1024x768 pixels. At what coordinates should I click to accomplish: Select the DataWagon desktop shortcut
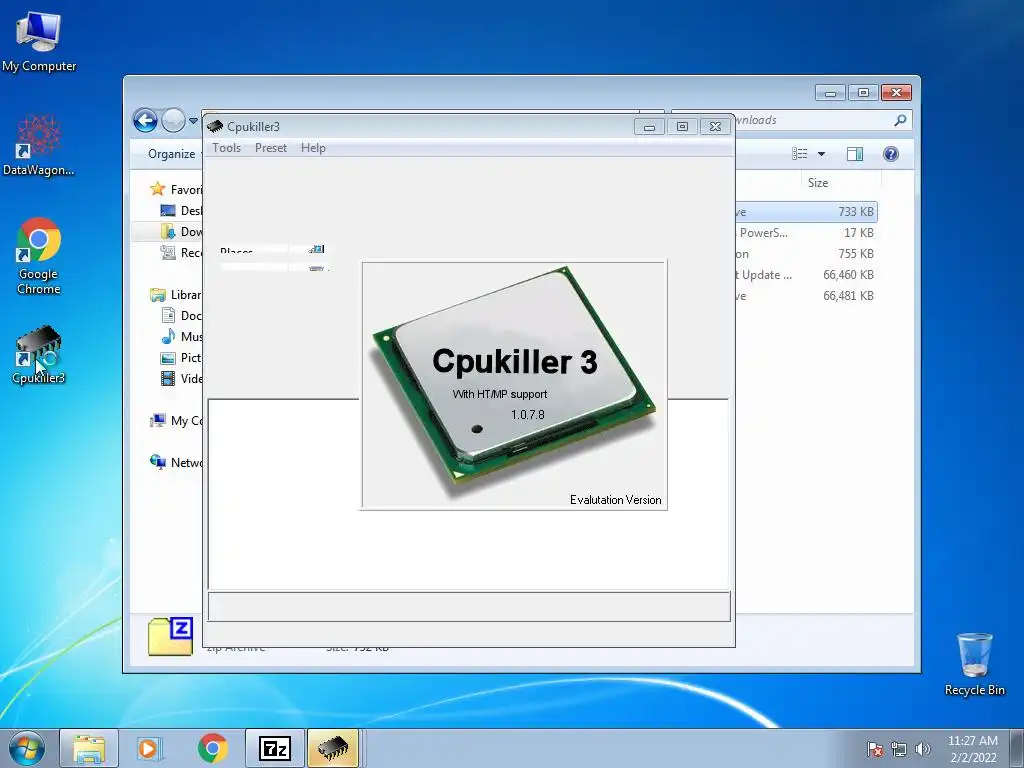point(39,146)
